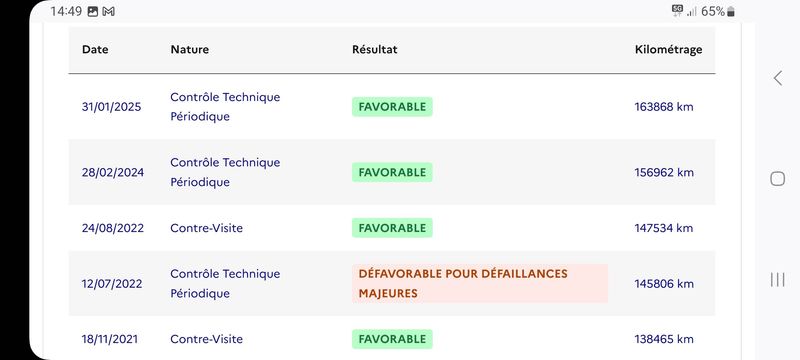Select the Résultat column header

click(x=374, y=49)
